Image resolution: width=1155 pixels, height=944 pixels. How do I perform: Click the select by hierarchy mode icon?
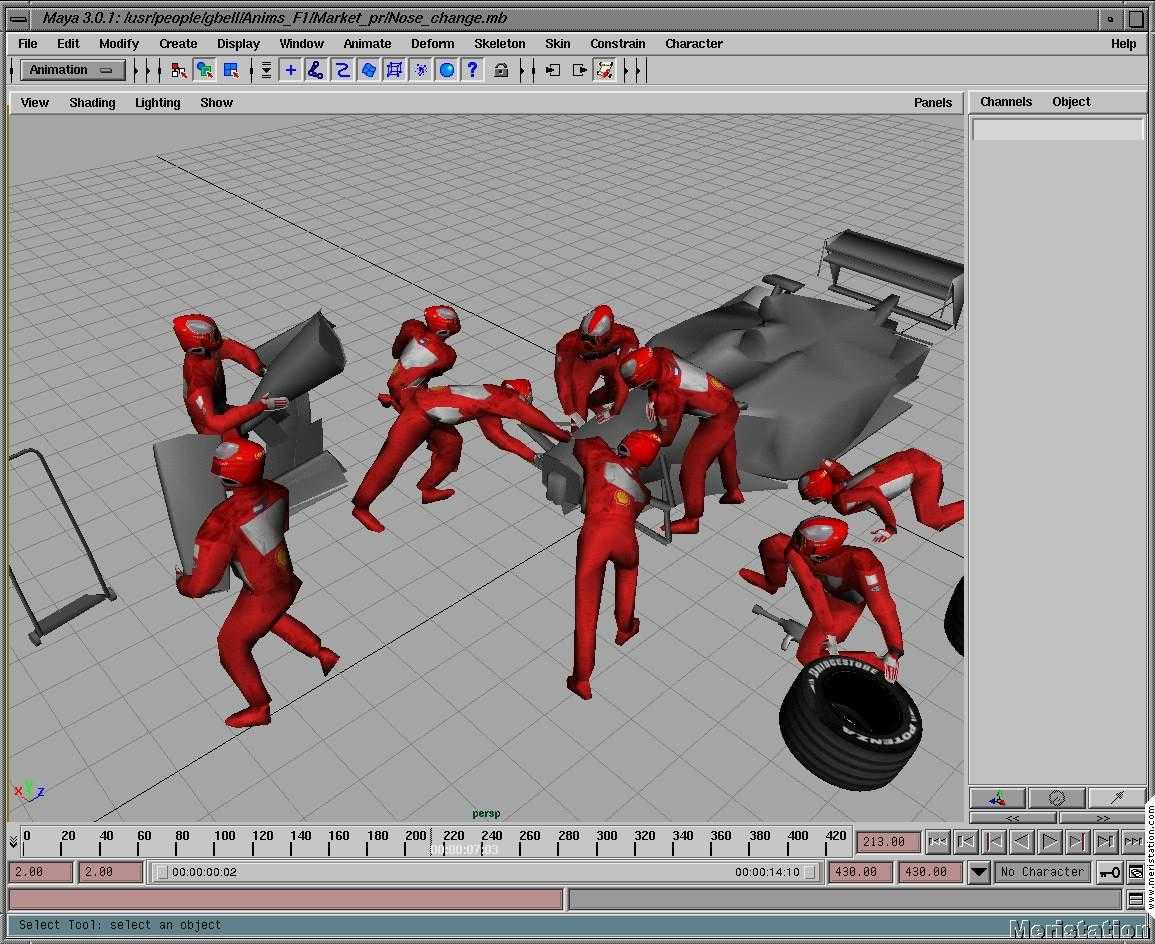pyautogui.click(x=178, y=70)
